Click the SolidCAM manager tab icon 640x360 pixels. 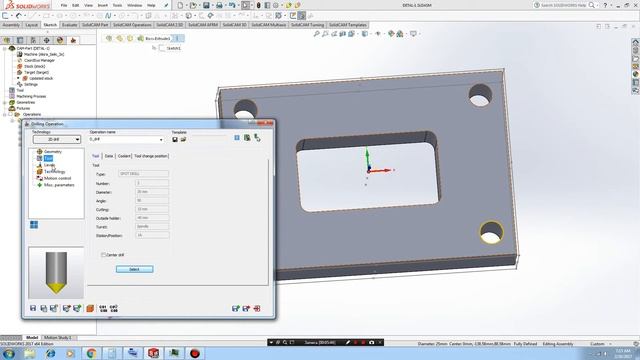73,40
